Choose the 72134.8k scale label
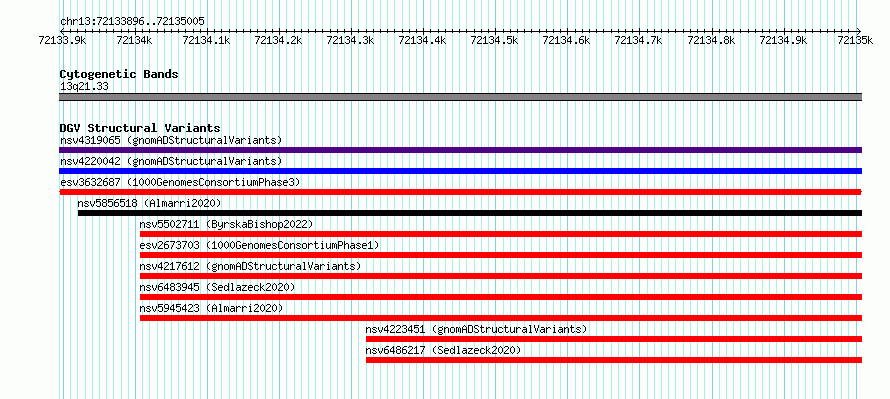The image size is (890, 399). click(x=711, y=40)
